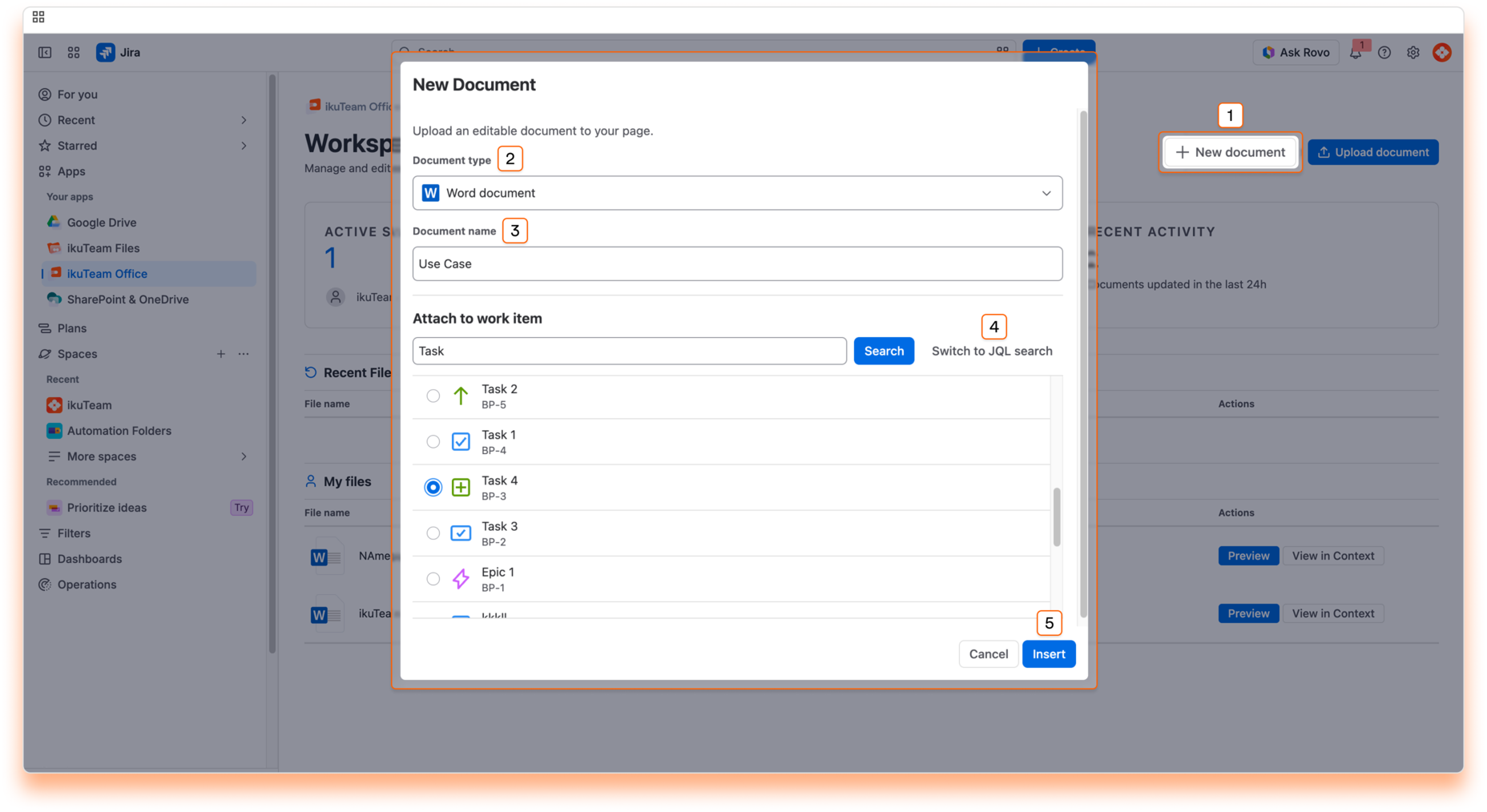Click Ask Rovo button
Image resolution: width=1487 pixels, height=812 pixels.
(x=1296, y=52)
